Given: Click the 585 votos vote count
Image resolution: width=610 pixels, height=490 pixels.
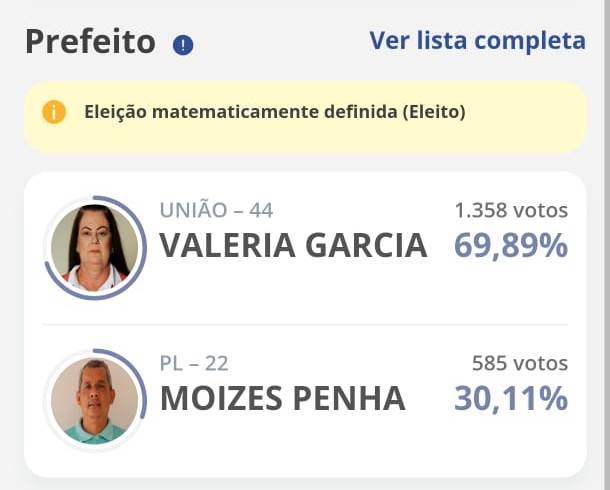Looking at the screenshot, I should (x=519, y=363).
